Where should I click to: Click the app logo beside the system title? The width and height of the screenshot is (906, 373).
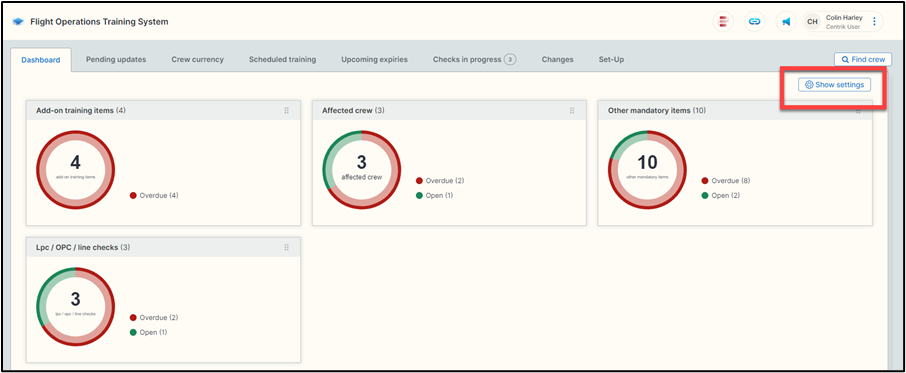[18, 22]
